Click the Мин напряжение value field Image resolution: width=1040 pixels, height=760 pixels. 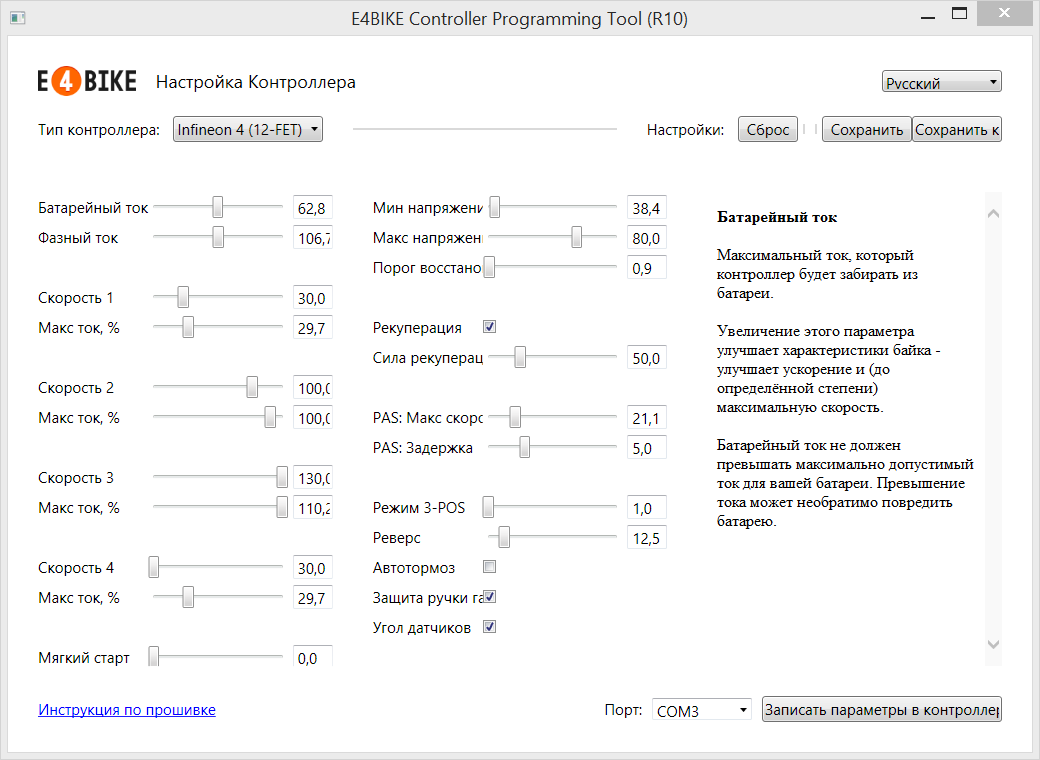[646, 208]
